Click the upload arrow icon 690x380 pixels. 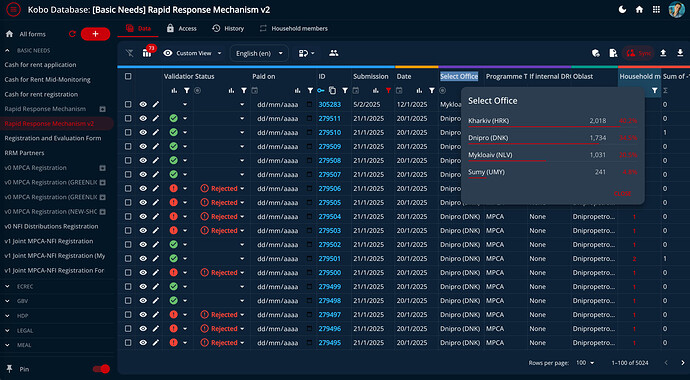click(663, 53)
